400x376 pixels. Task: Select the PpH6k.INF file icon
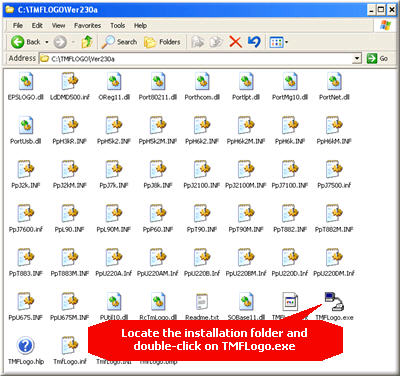point(290,125)
